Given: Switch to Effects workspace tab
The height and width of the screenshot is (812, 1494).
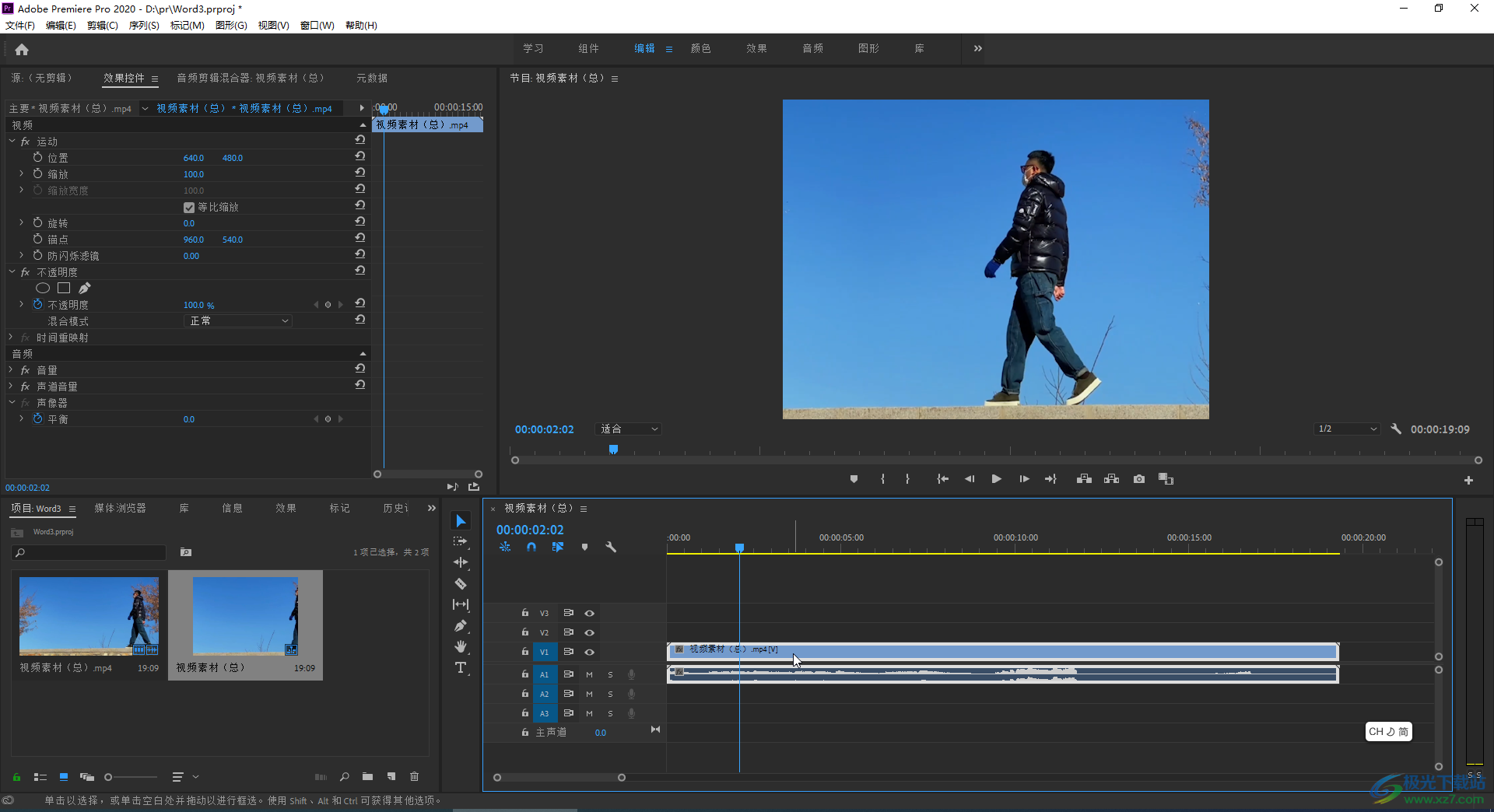Looking at the screenshot, I should point(756,48).
